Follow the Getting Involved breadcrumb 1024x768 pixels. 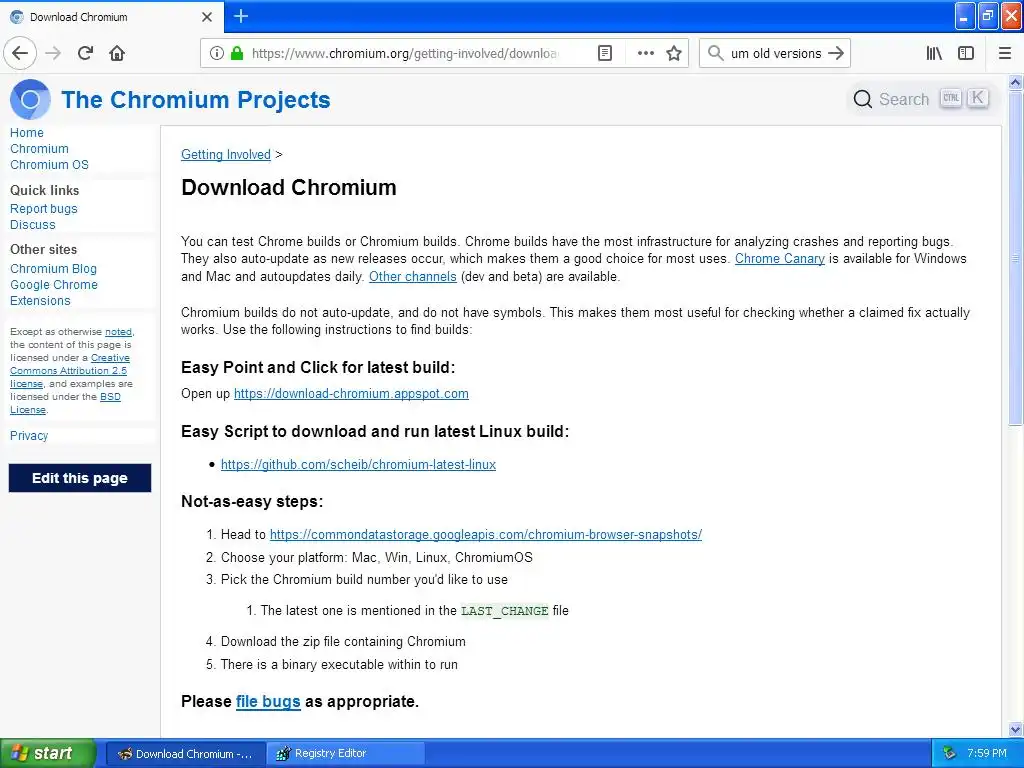[226, 154]
